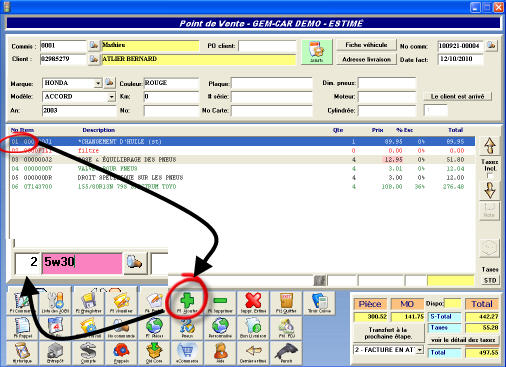Click the Le client est arrivé button
Screen dimensions: 506x367
pos(457,96)
